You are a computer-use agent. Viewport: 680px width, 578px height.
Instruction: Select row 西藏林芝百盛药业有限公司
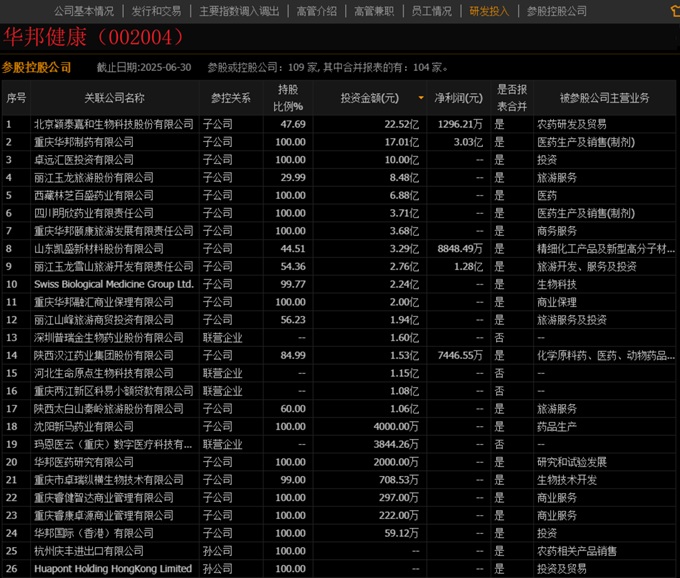pyautogui.click(x=339, y=196)
